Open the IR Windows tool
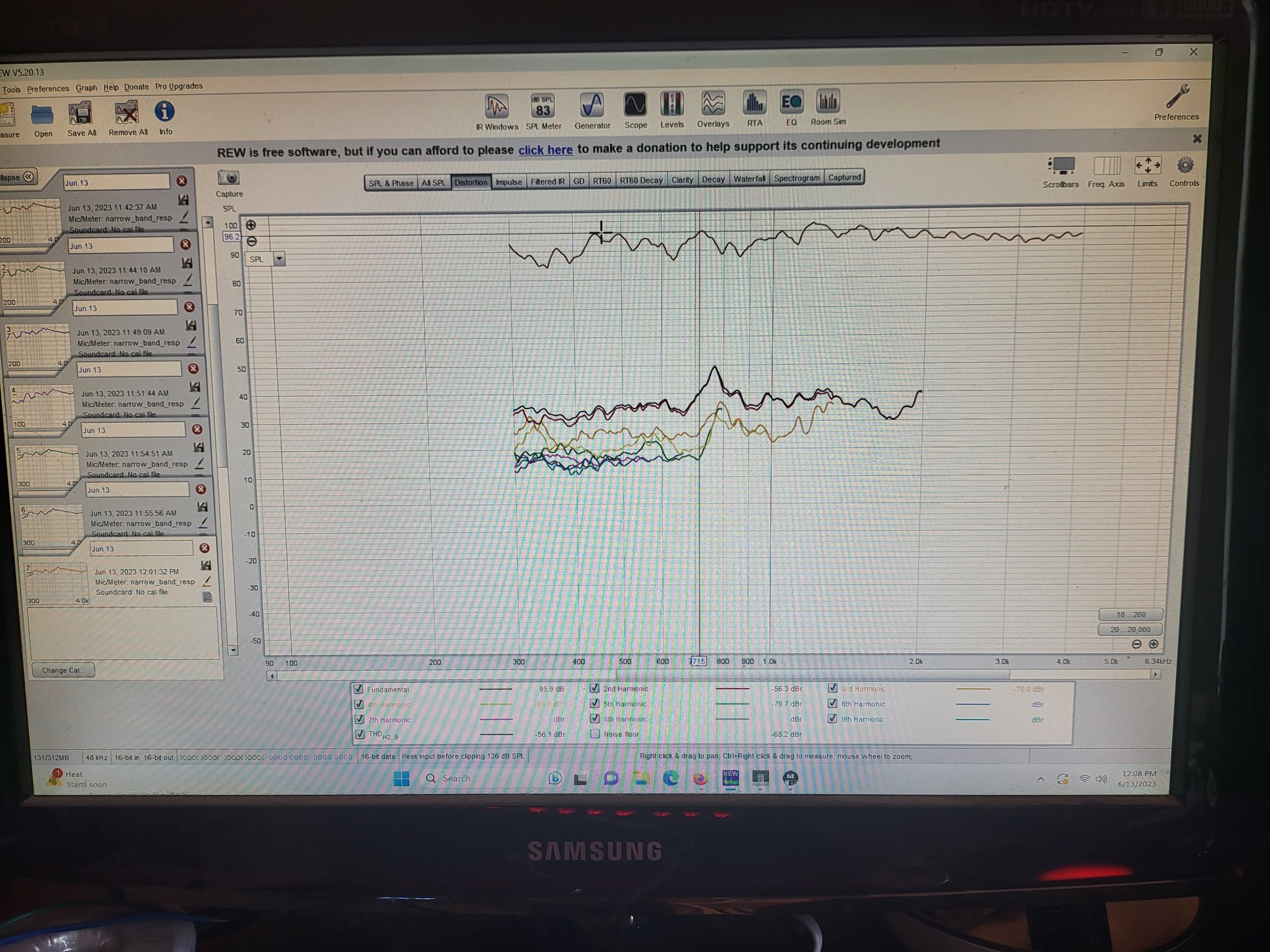 tap(497, 107)
